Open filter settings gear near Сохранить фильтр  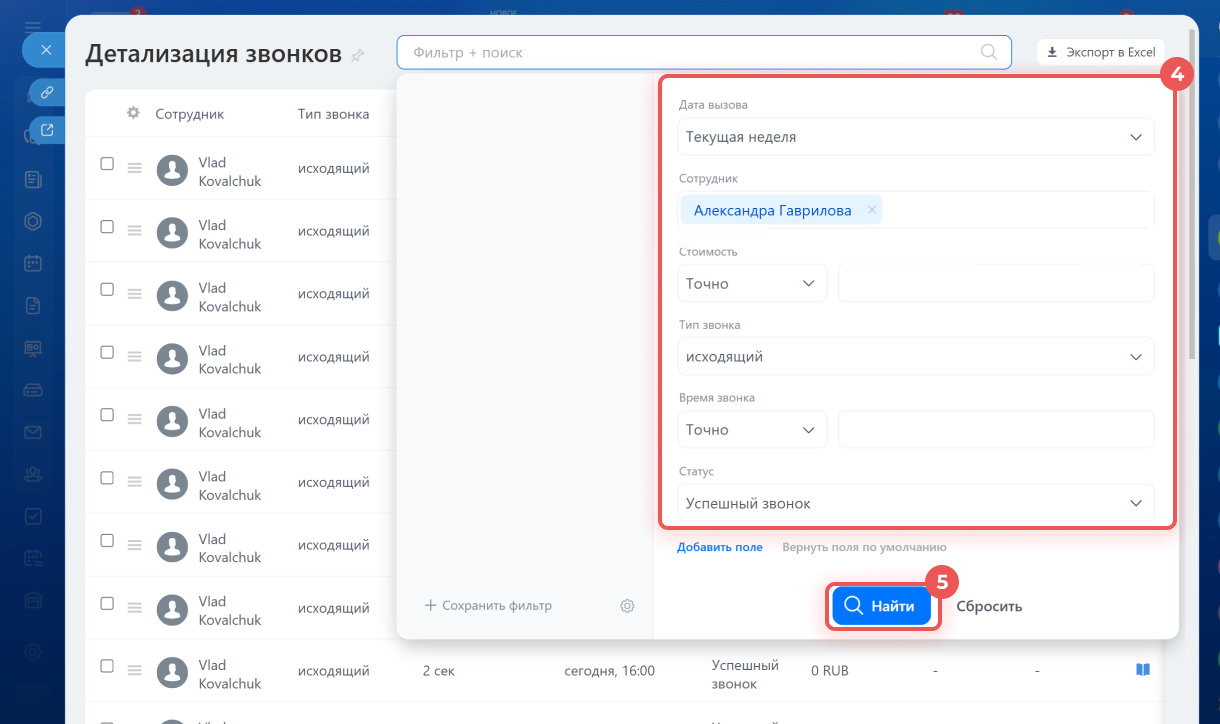tap(627, 605)
